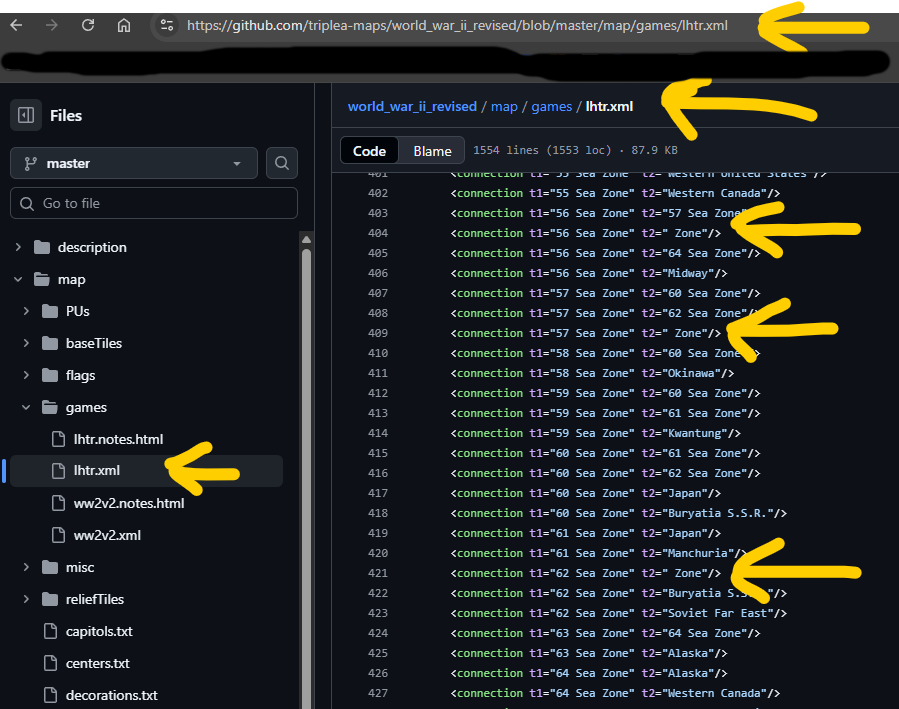
Task: Click the file tree scrollbar thumb
Action: click(x=306, y=479)
